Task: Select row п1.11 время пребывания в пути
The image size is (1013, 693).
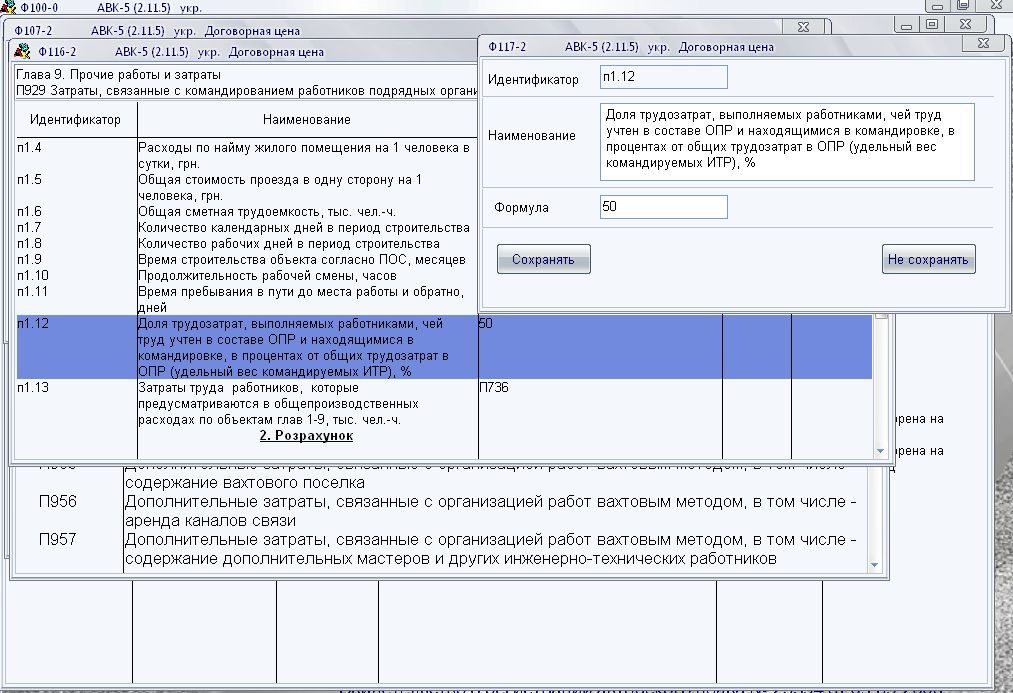Action: pos(247,299)
